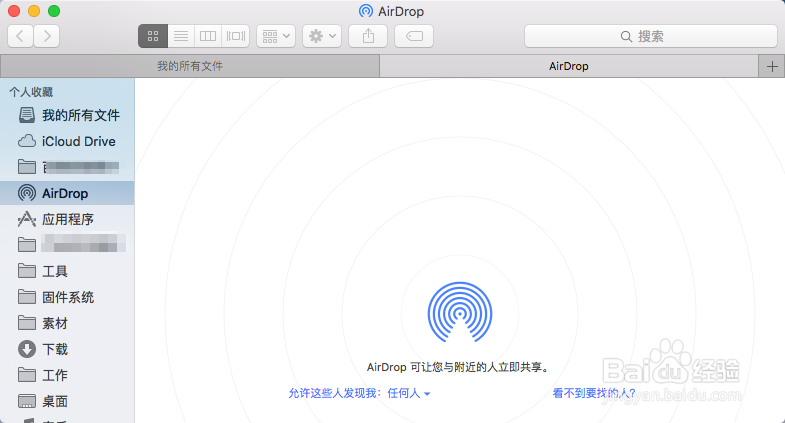Open the 工作 folder in sidebar
The height and width of the screenshot is (423, 785).
(67, 375)
